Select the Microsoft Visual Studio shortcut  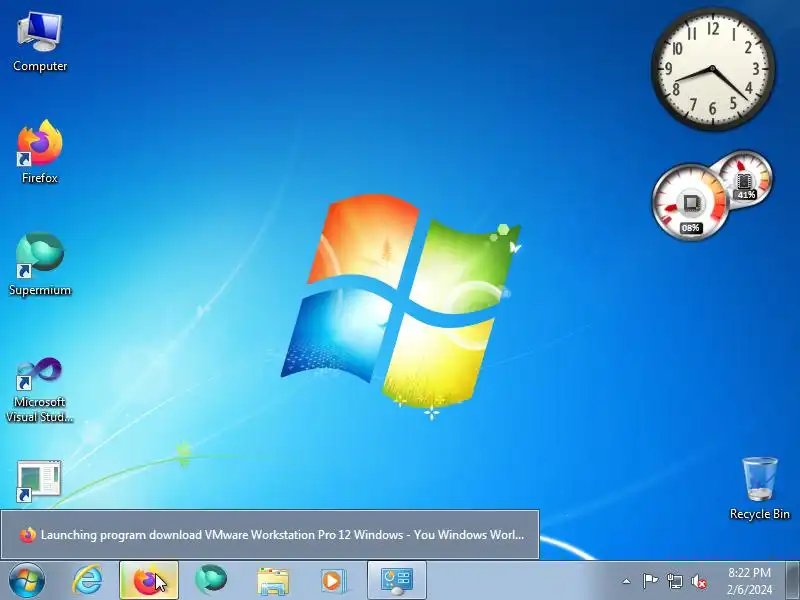[40, 390]
